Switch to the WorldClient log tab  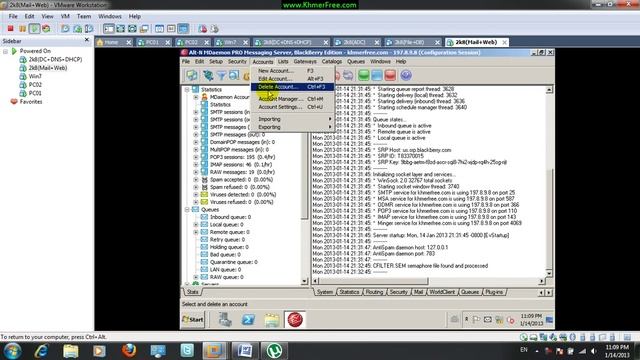pos(442,292)
